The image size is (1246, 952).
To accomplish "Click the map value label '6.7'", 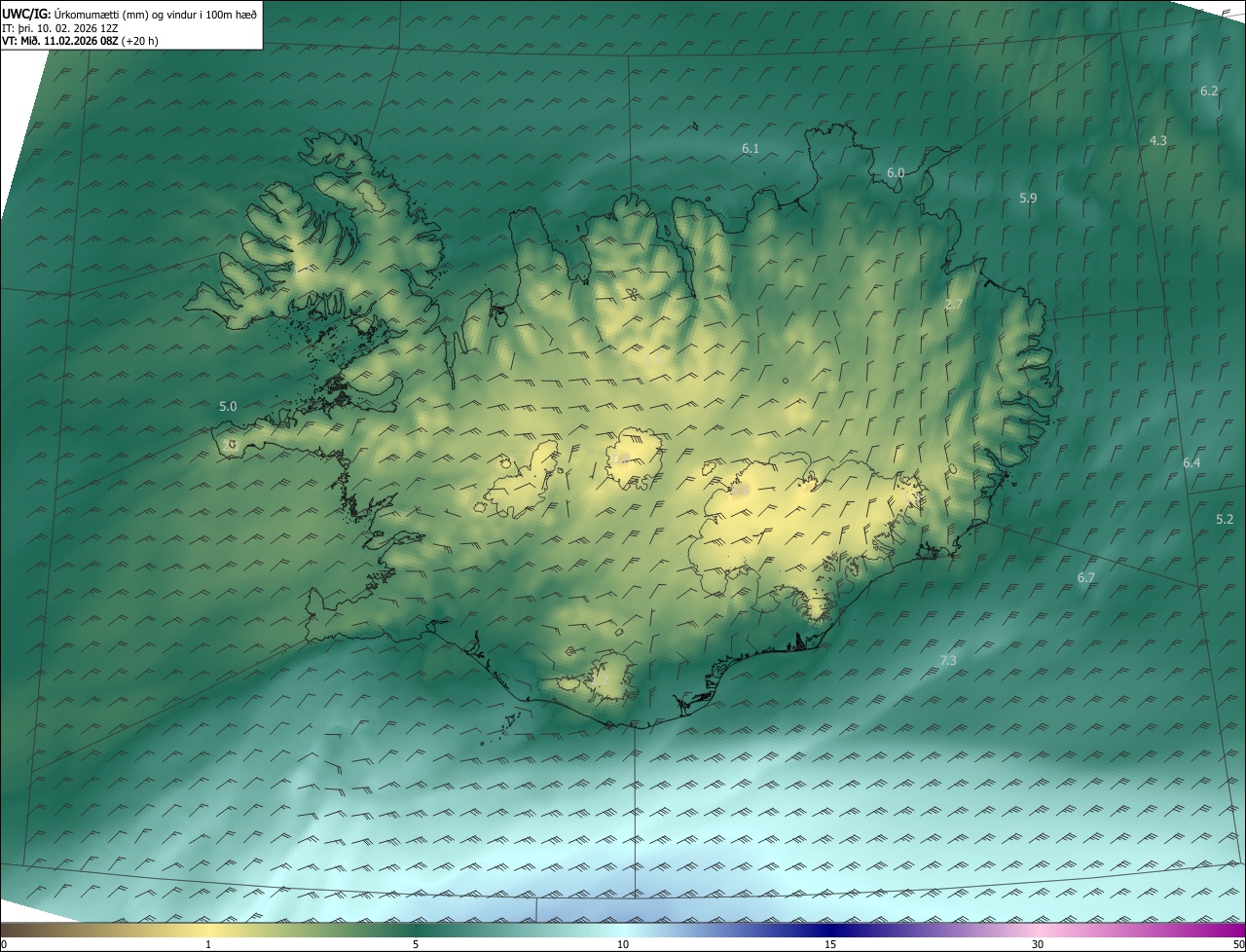I will (x=1086, y=577).
